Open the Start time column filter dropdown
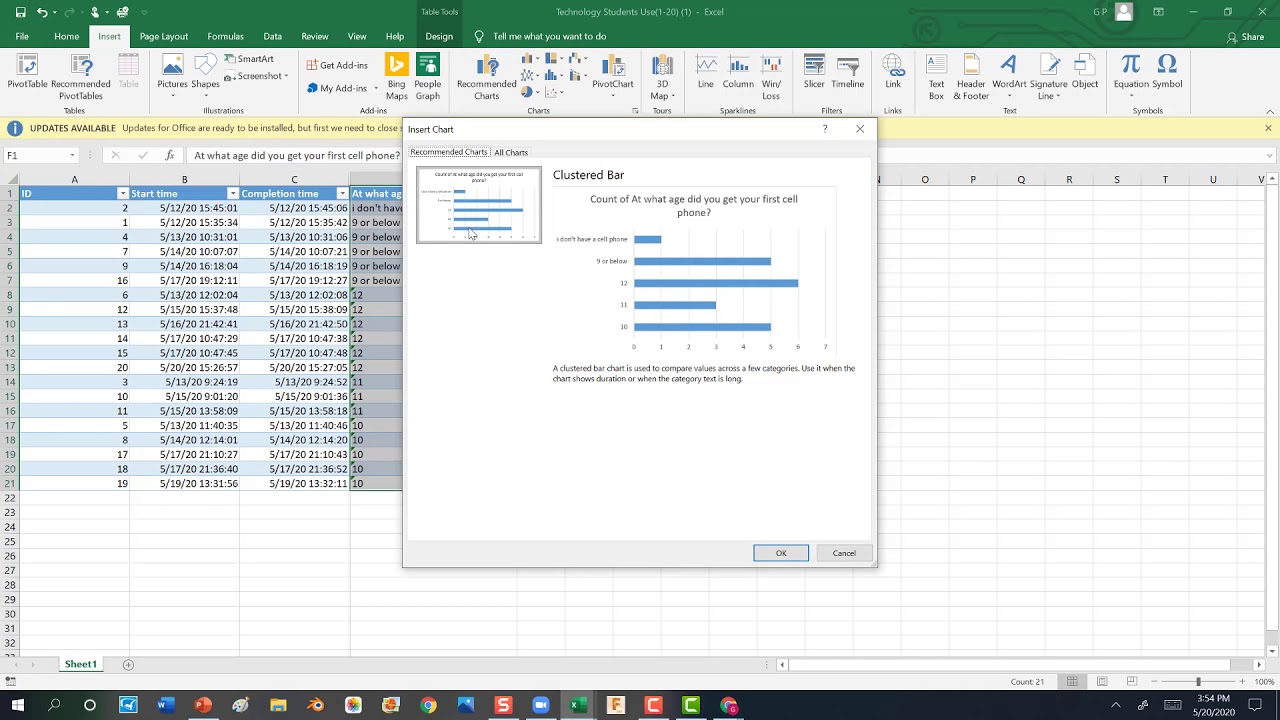The height and width of the screenshot is (720, 1280). click(232, 193)
